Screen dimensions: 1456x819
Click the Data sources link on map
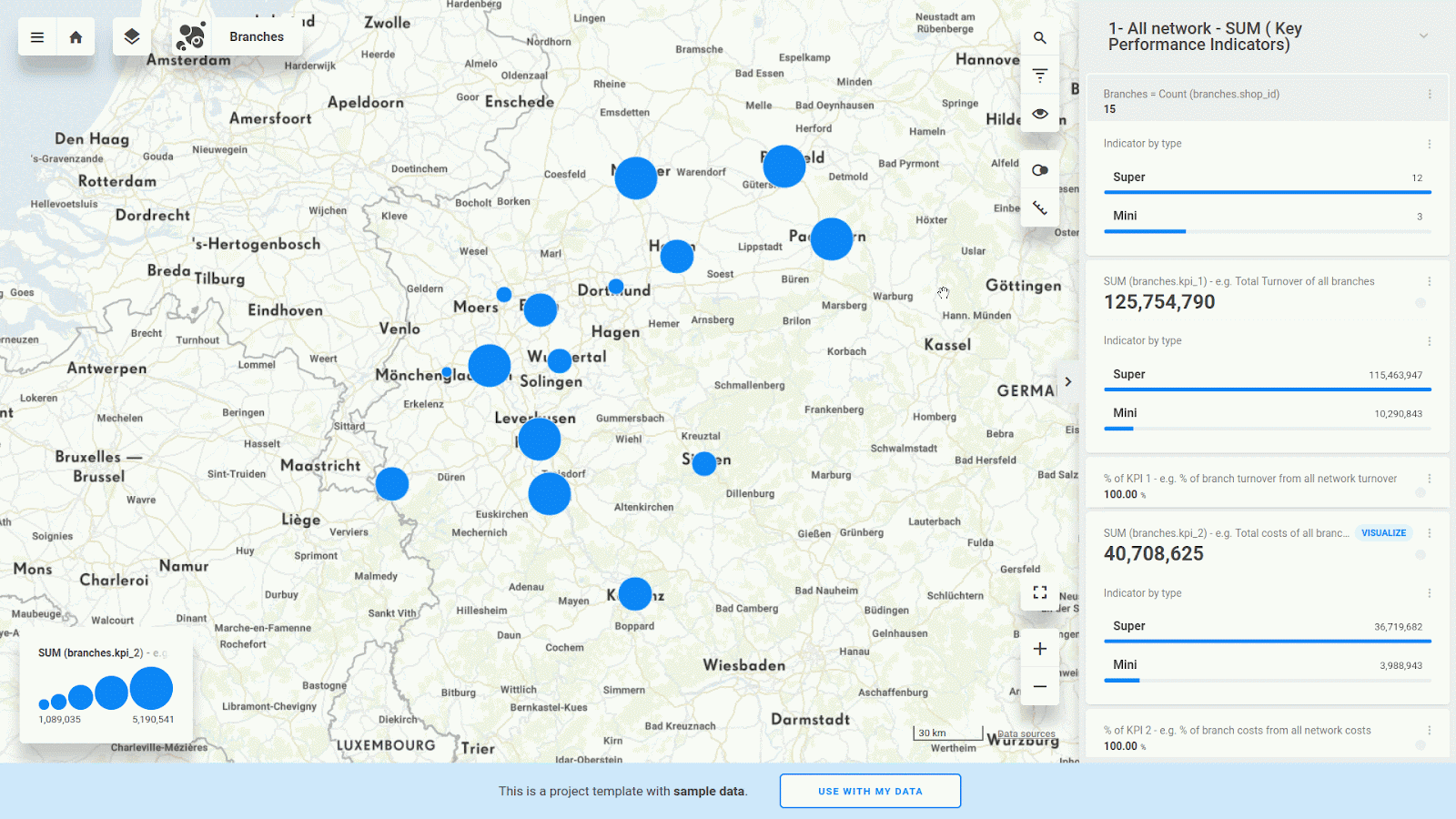[1026, 734]
